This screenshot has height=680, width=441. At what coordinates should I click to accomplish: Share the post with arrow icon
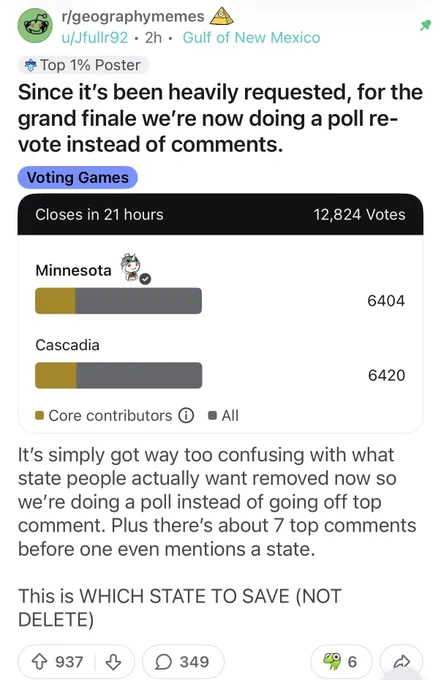pos(401,662)
